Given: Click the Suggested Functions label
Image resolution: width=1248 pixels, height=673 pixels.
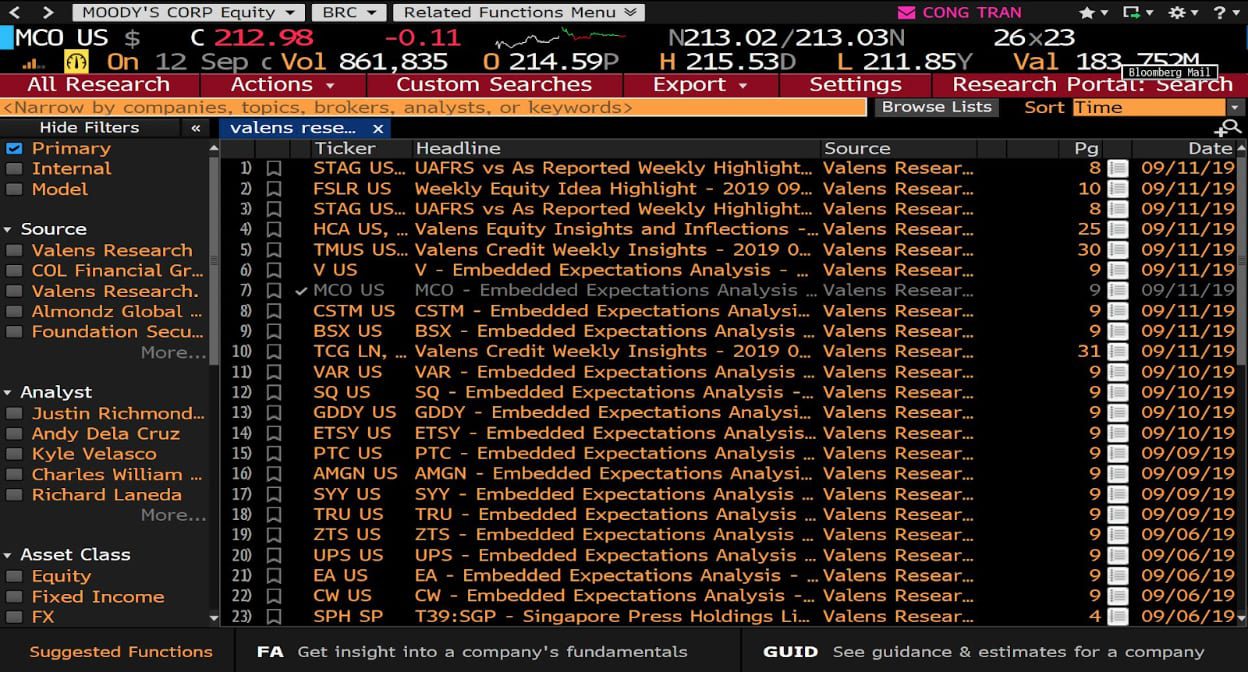Looking at the screenshot, I should point(121,651).
